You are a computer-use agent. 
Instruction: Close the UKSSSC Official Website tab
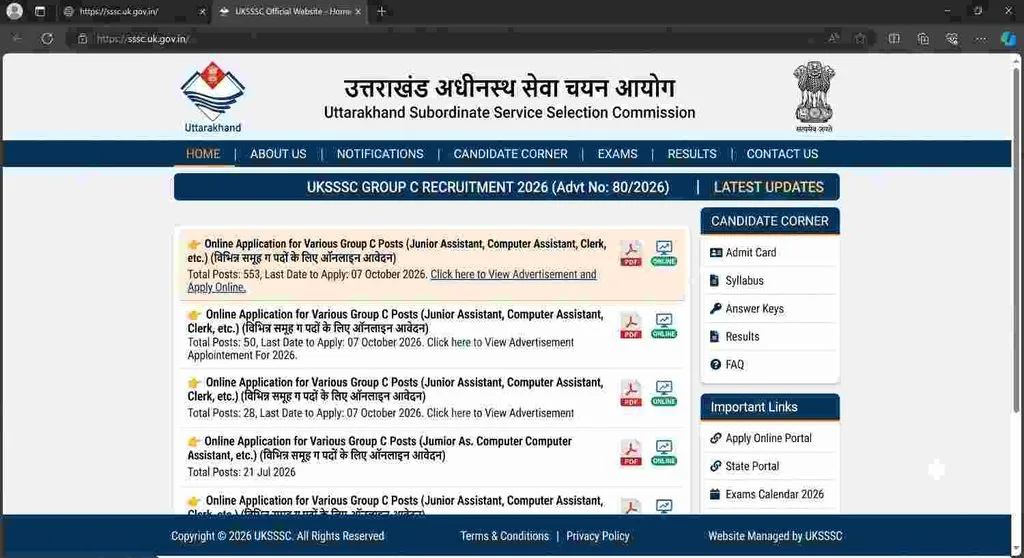click(x=358, y=11)
